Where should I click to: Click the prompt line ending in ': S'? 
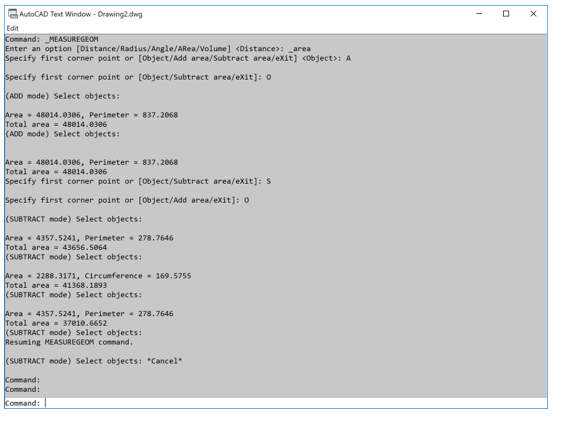point(138,181)
